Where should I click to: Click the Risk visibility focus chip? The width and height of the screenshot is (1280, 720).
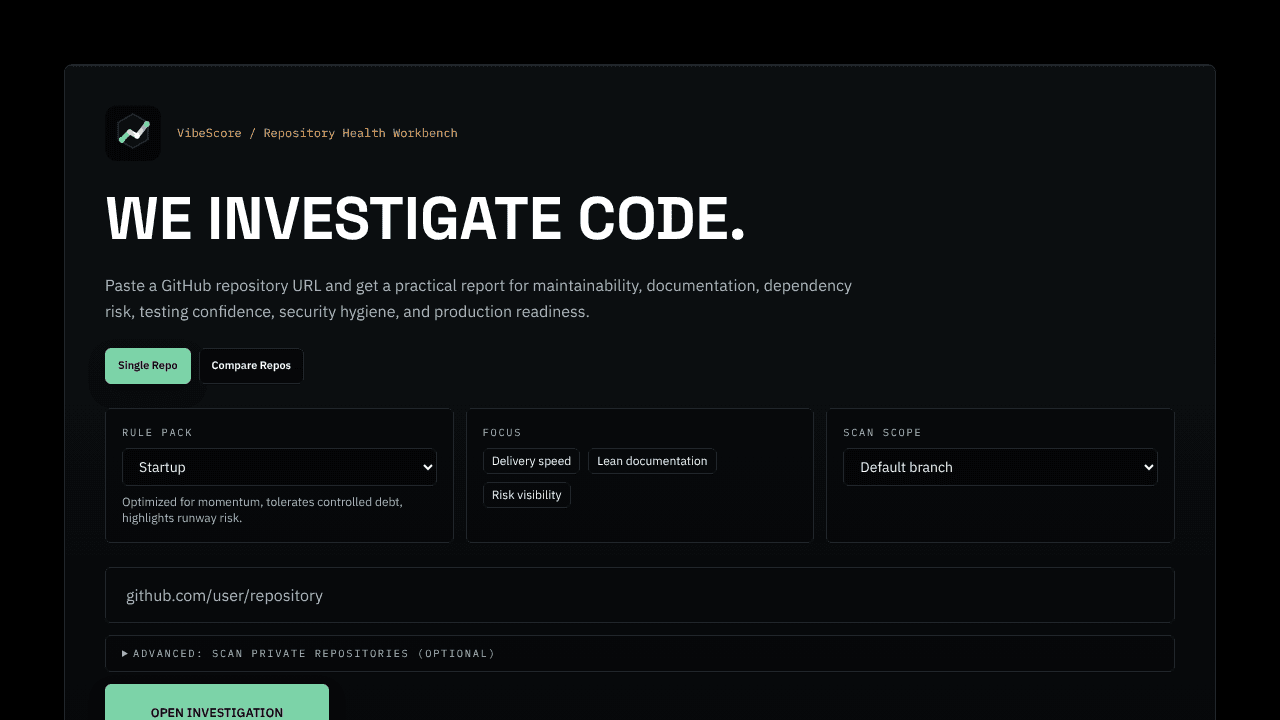pos(527,495)
